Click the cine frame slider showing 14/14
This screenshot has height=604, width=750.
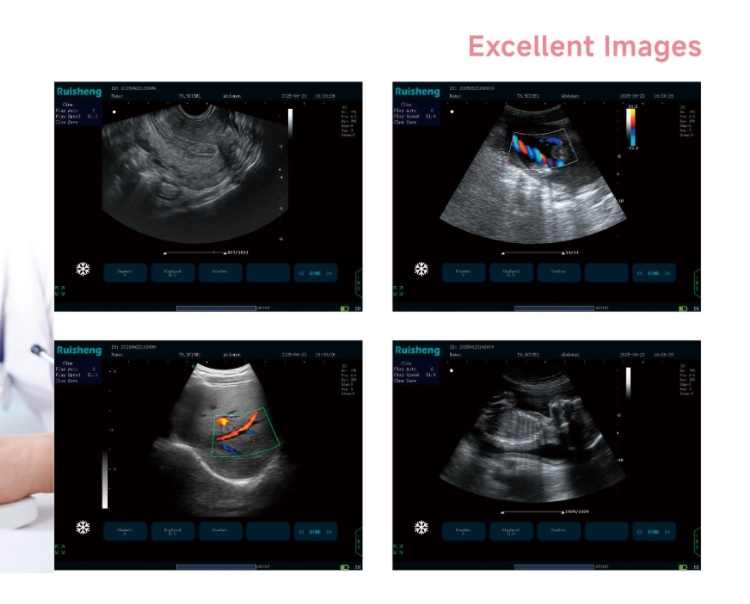coord(533,253)
